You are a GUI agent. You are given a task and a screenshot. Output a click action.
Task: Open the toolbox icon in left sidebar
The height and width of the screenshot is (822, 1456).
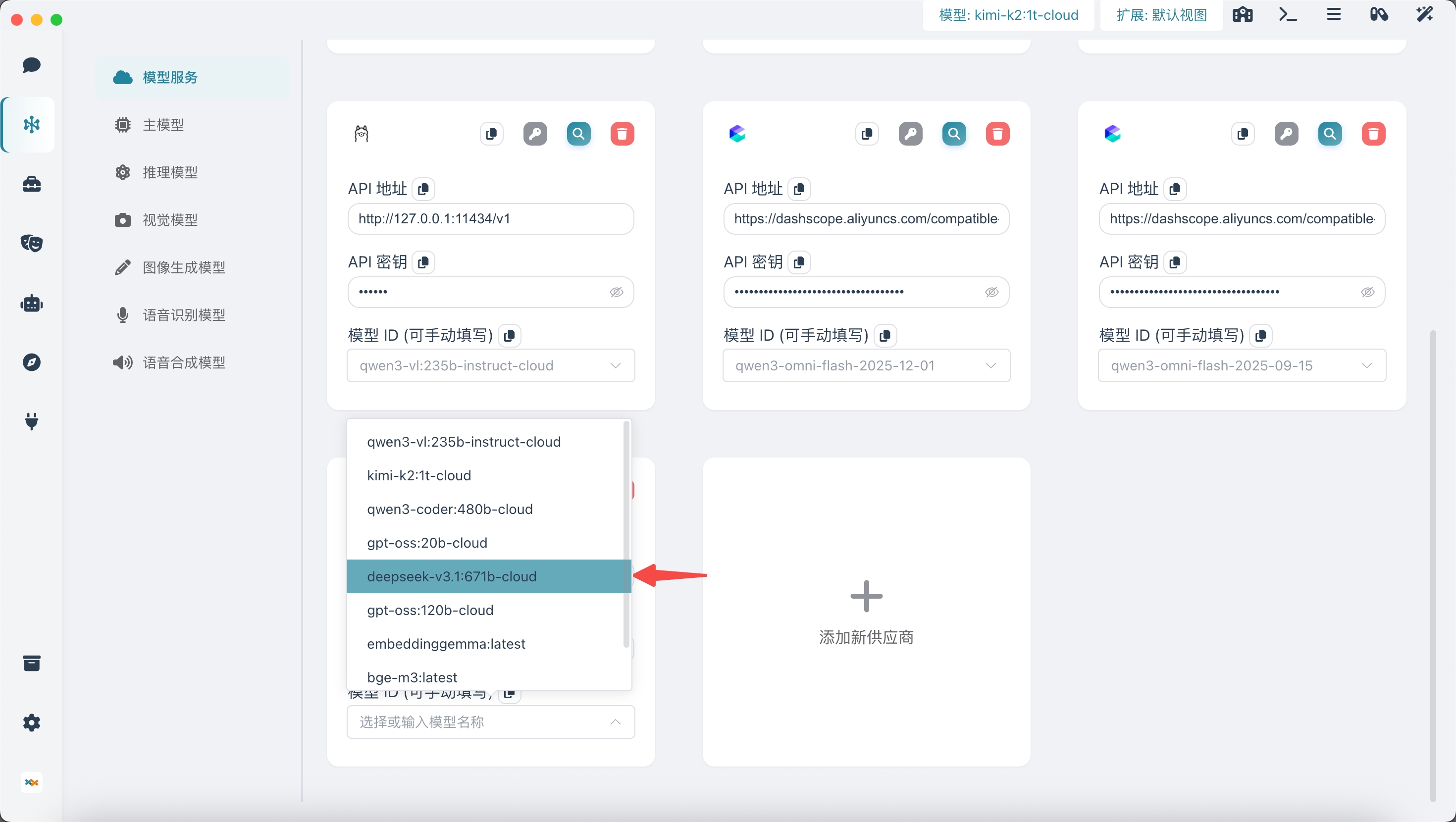click(32, 184)
